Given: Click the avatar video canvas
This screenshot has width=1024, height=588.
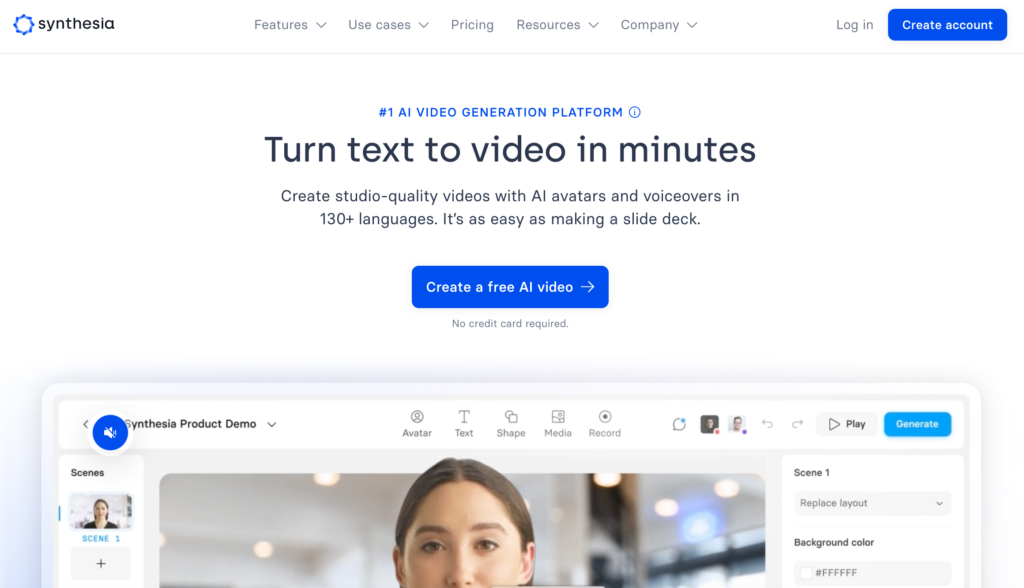Looking at the screenshot, I should point(462,531).
